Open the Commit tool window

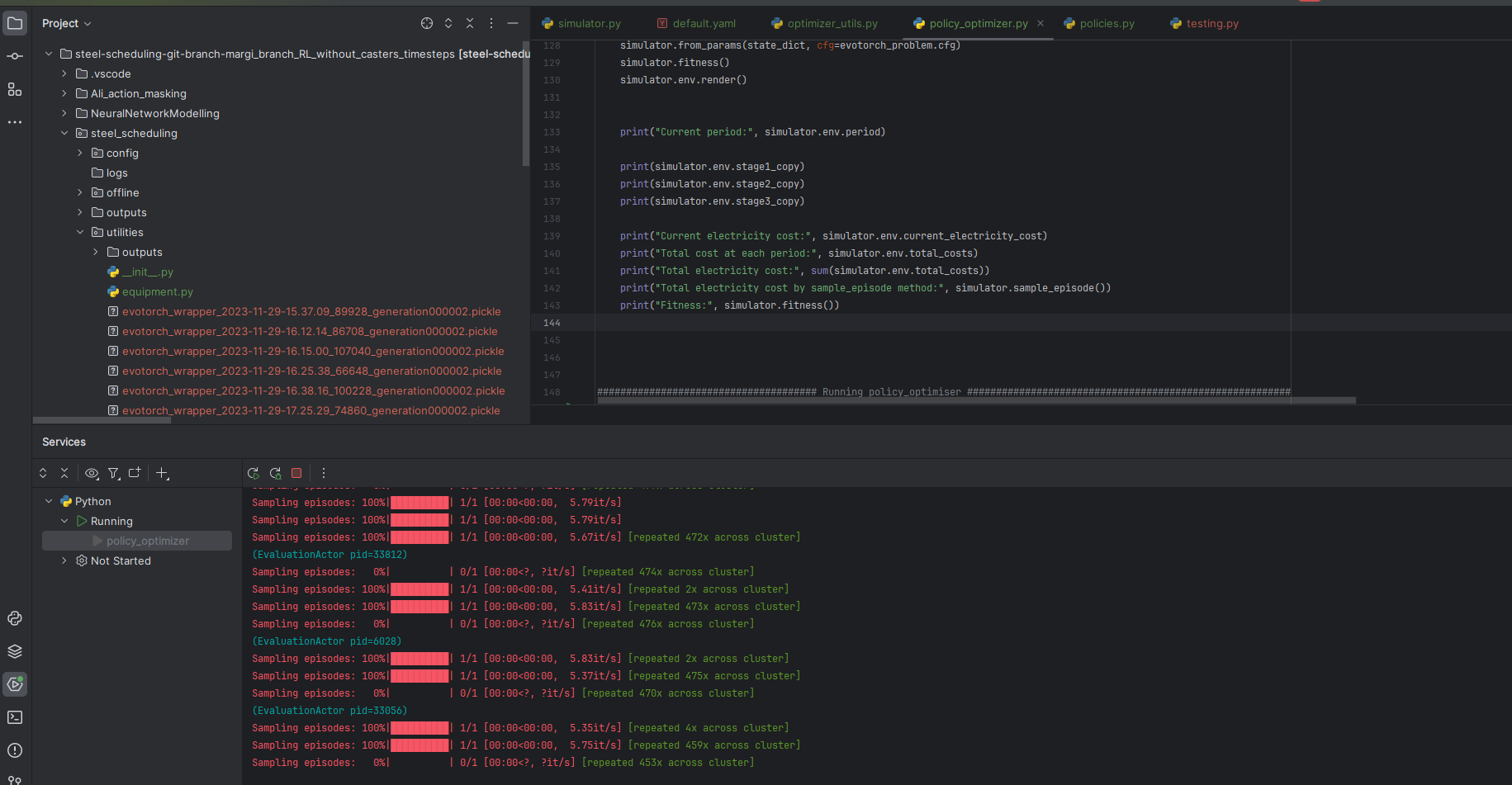pyautogui.click(x=15, y=56)
